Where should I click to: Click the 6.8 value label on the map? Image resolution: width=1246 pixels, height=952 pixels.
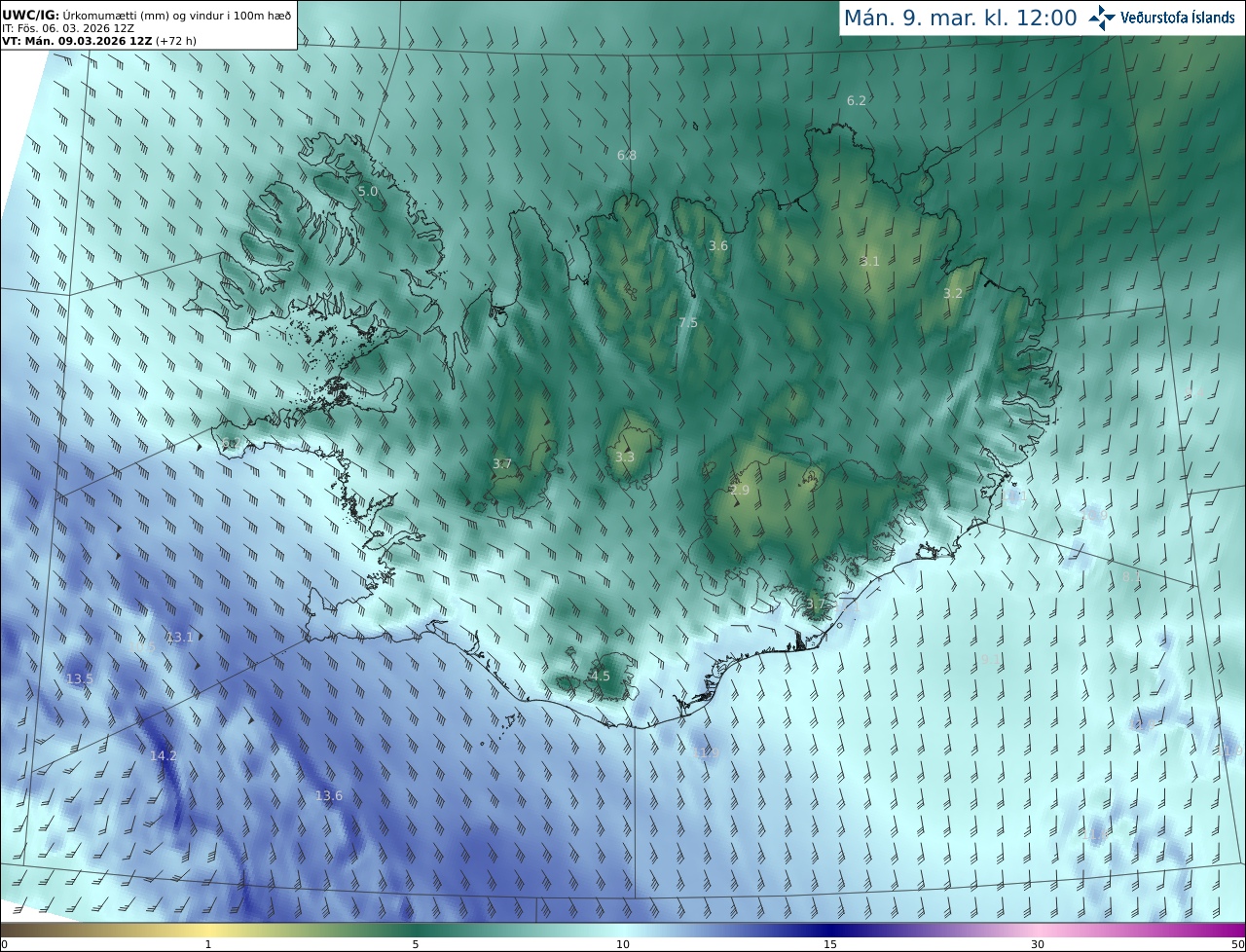pos(627,155)
